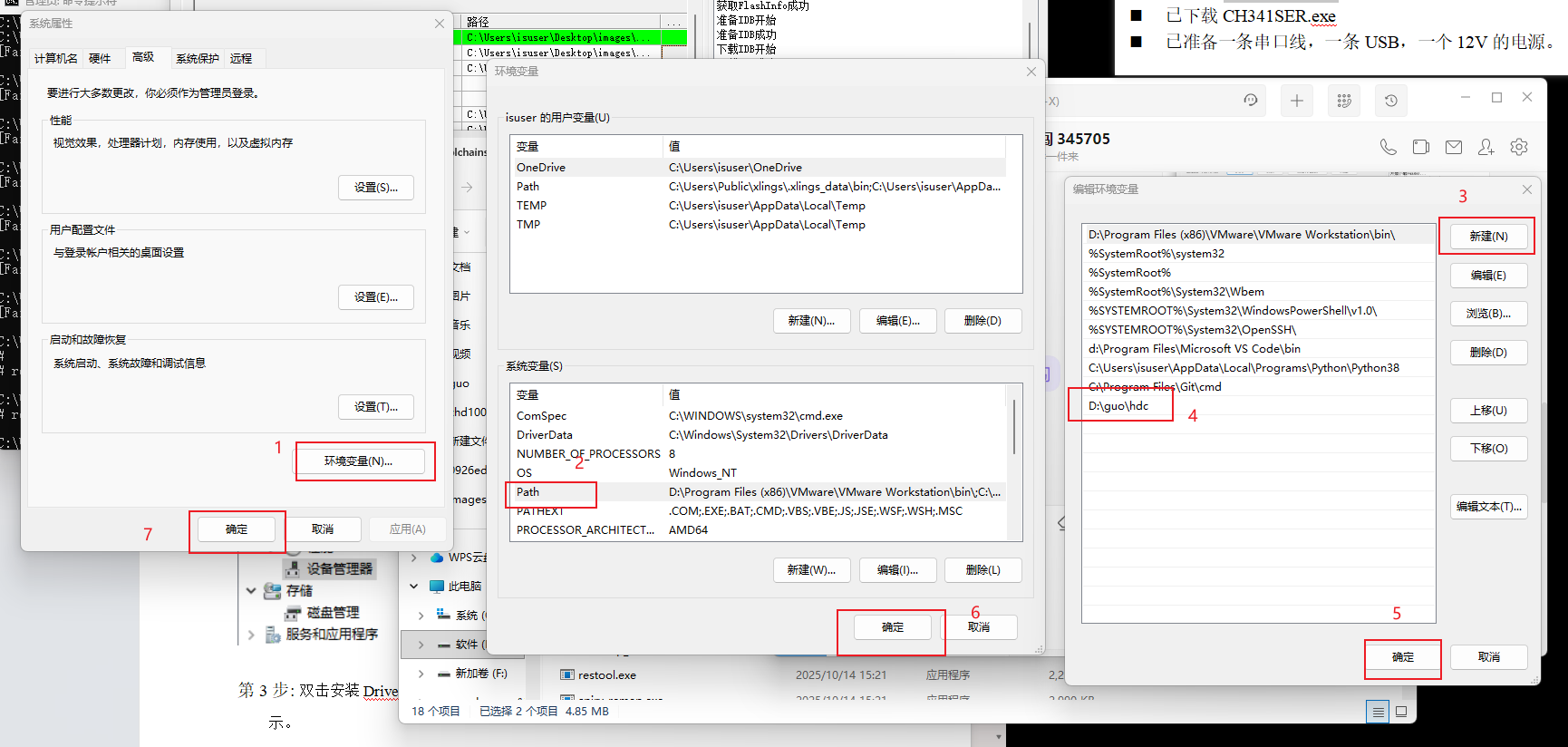
Task: Select the restool.exe file row
Action: pyautogui.click(x=816, y=675)
